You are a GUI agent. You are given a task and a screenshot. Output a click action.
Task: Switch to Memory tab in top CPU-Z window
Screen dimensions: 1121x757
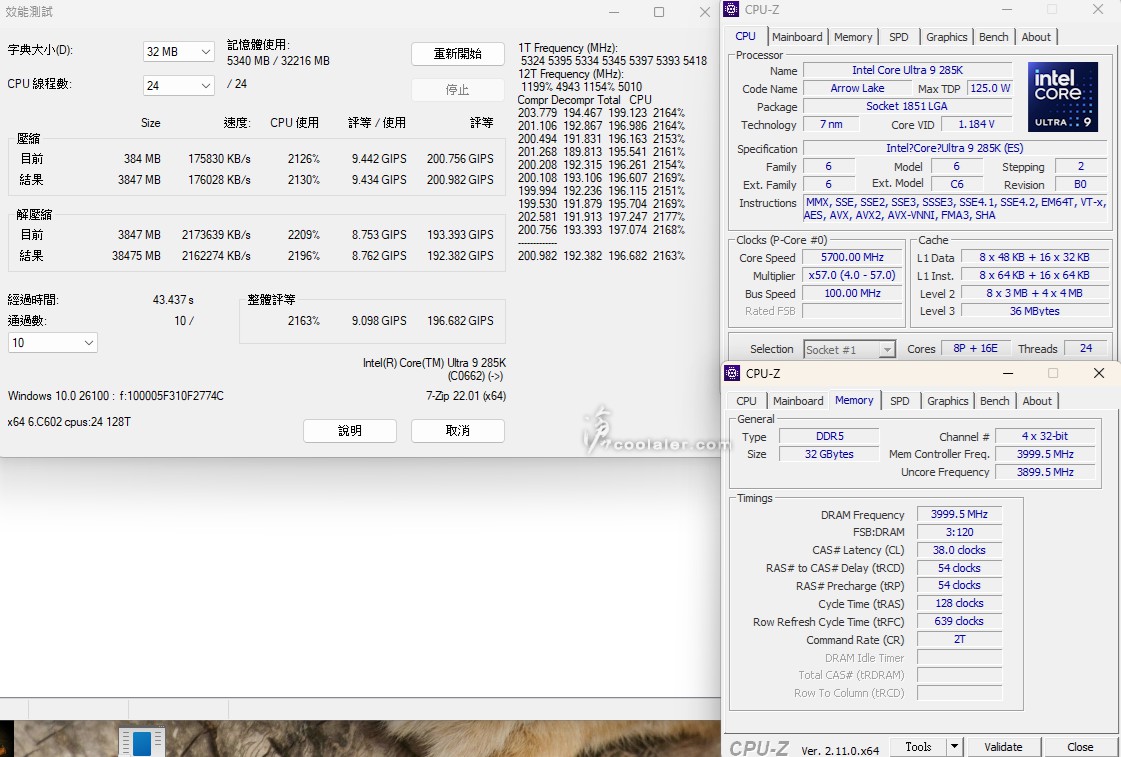tap(852, 37)
